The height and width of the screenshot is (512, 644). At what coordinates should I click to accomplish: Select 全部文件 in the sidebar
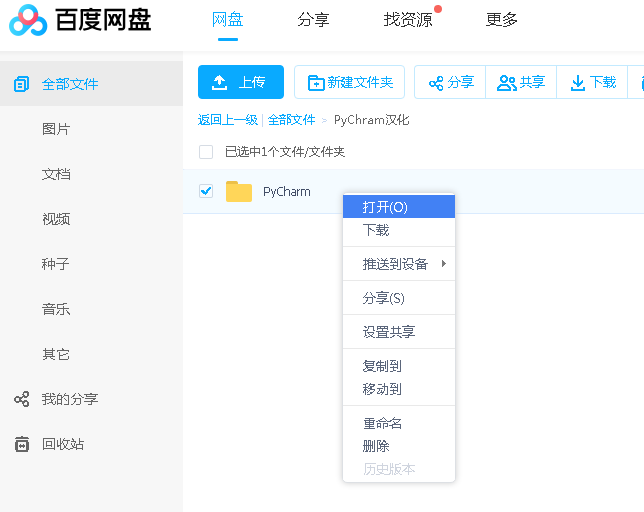pos(91,84)
